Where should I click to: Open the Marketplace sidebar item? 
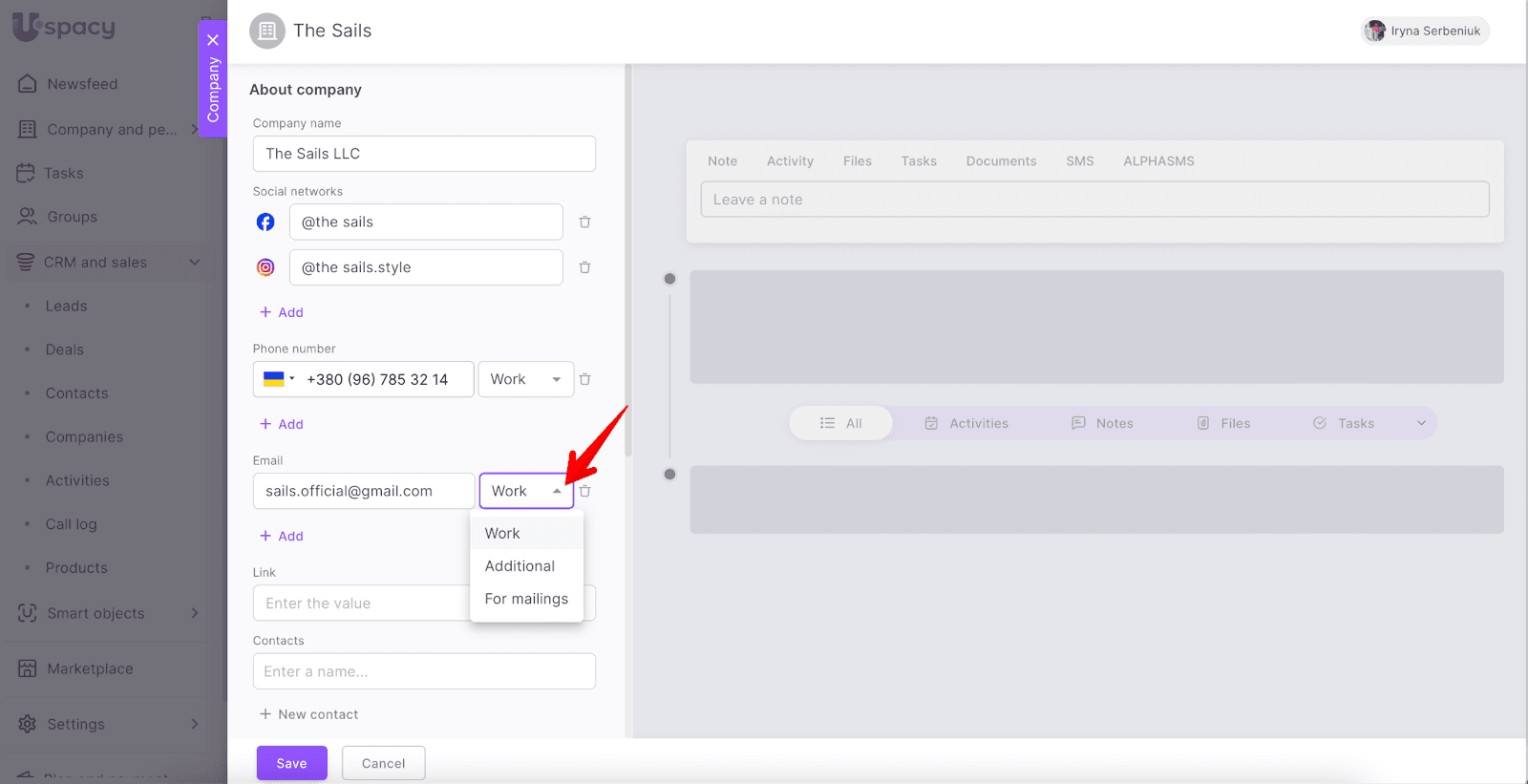click(90, 669)
